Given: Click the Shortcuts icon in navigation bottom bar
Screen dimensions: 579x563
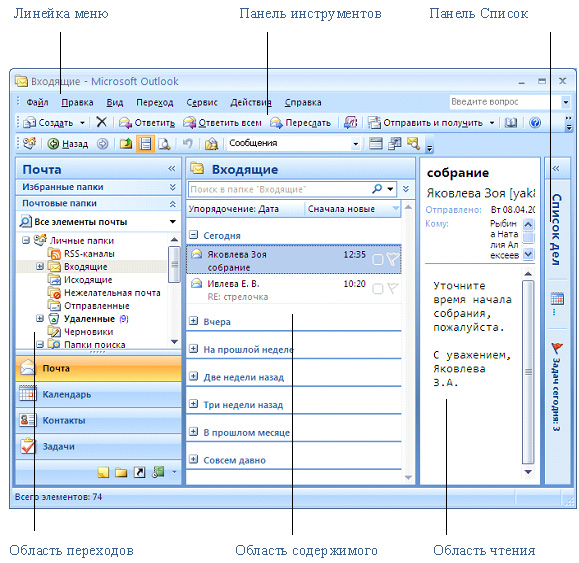Looking at the screenshot, I should (139, 472).
